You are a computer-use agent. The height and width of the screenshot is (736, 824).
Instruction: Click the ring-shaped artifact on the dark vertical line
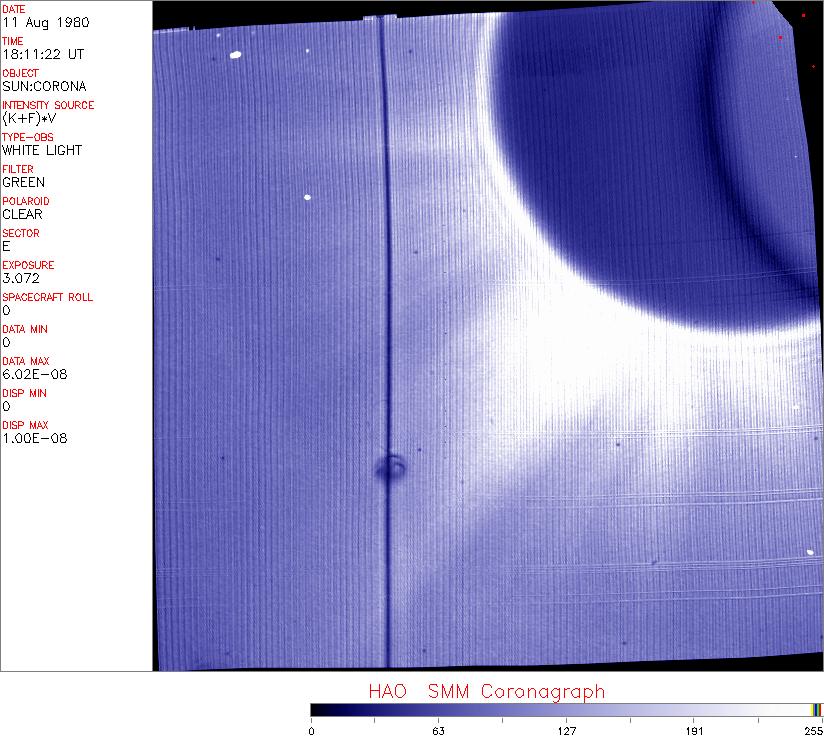(391, 466)
